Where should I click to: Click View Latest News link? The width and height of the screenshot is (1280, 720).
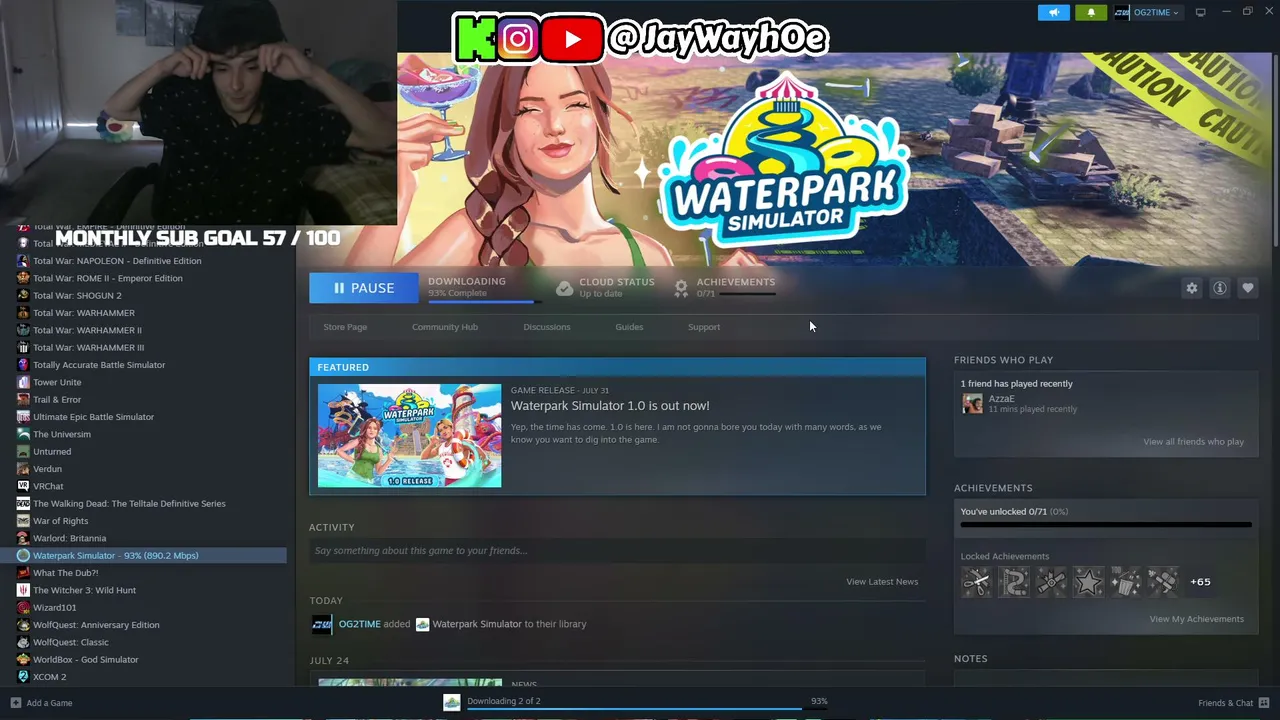pos(882,582)
